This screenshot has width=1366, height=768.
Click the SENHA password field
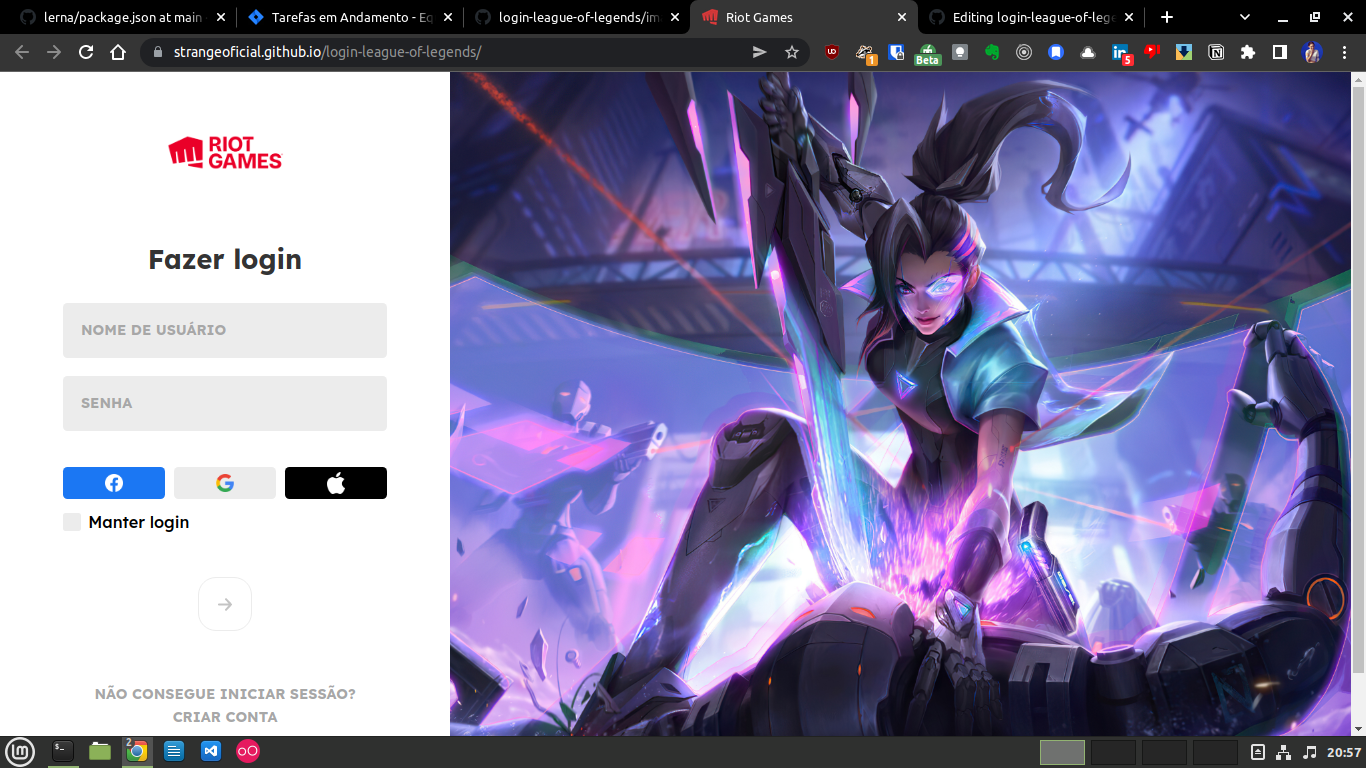point(225,403)
